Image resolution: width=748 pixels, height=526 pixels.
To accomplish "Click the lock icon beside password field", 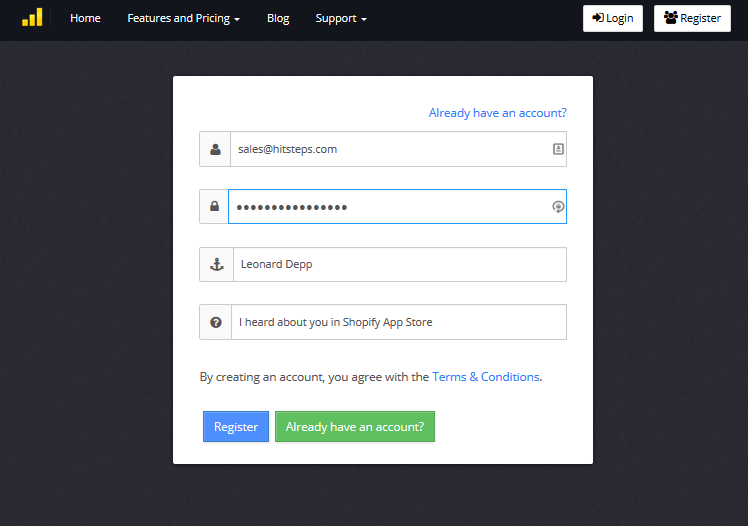I will [215, 206].
